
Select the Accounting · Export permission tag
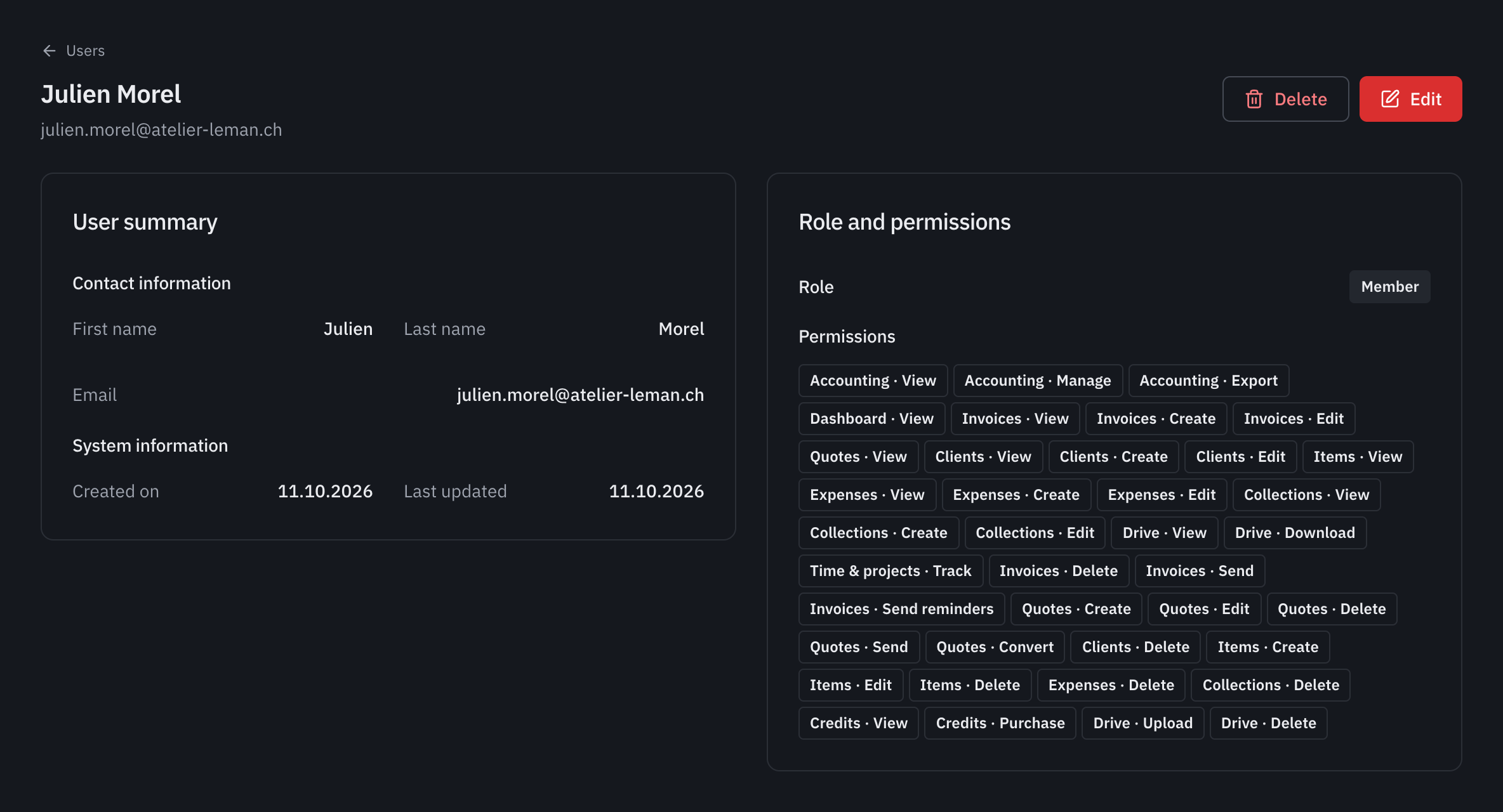click(1208, 381)
